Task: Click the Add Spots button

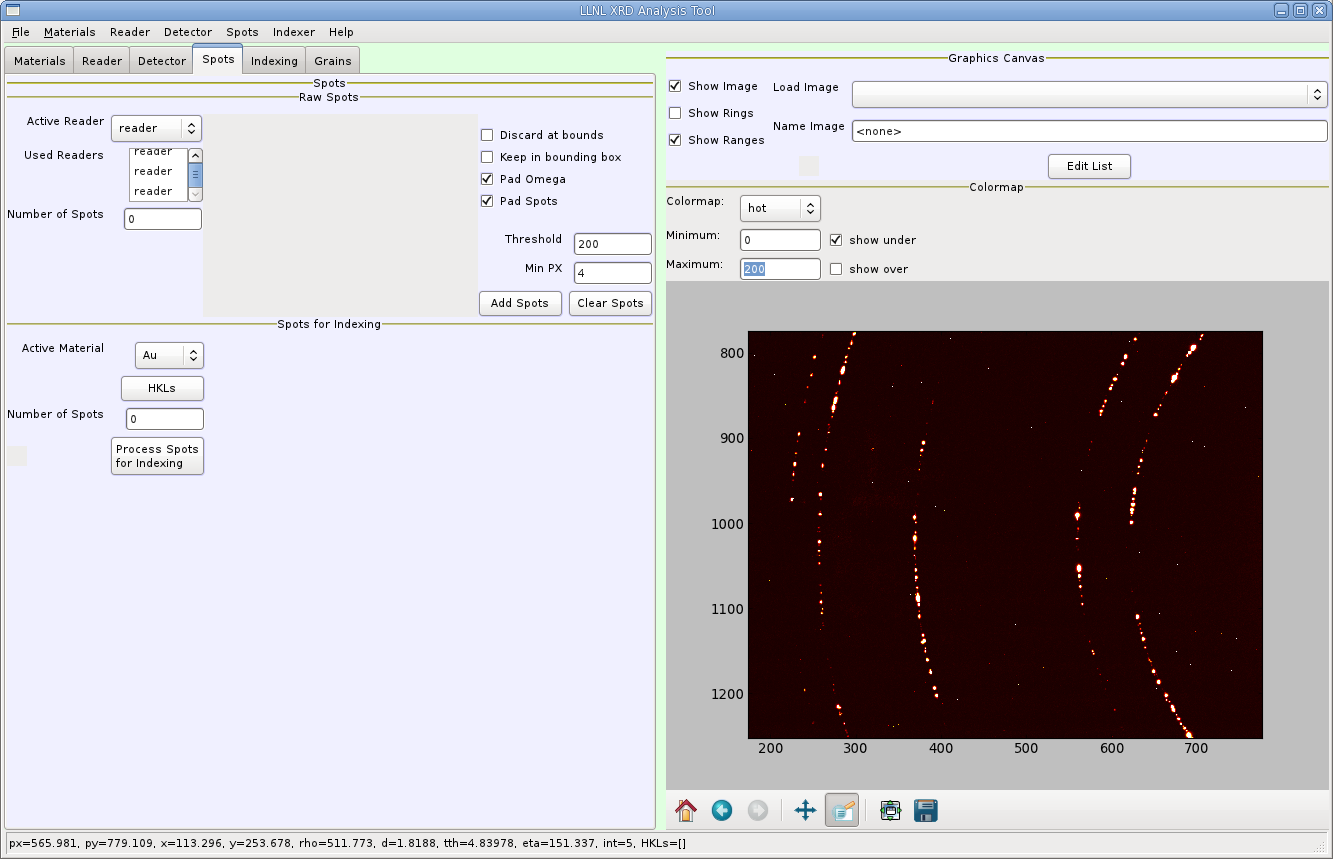Action: [520, 303]
